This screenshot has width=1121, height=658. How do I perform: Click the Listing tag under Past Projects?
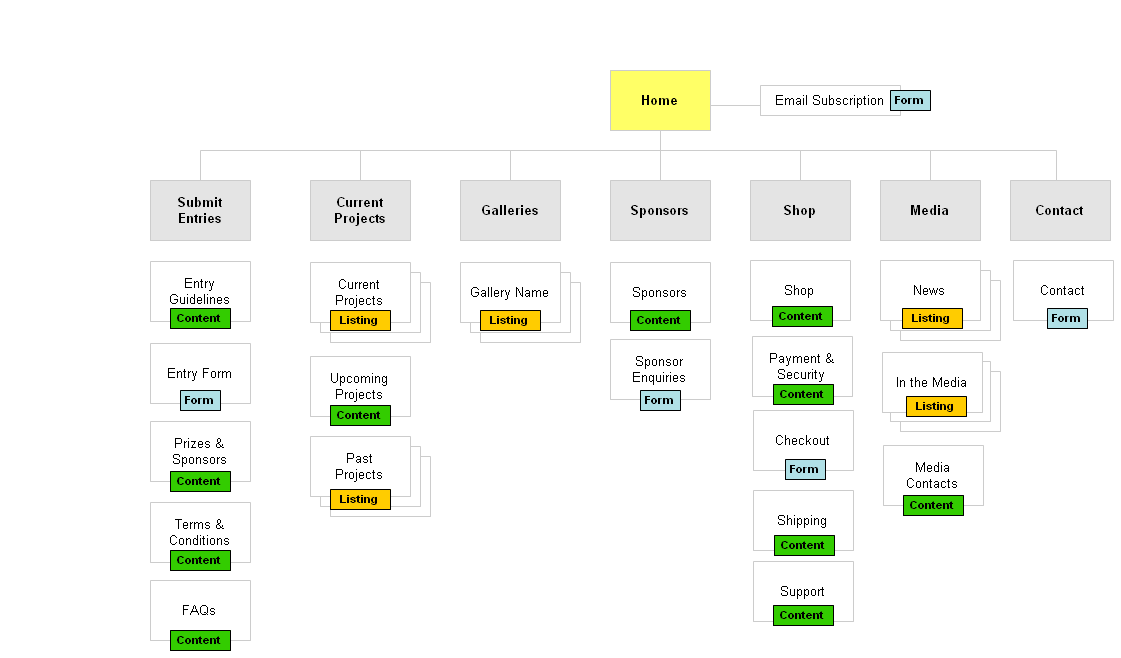tap(360, 499)
